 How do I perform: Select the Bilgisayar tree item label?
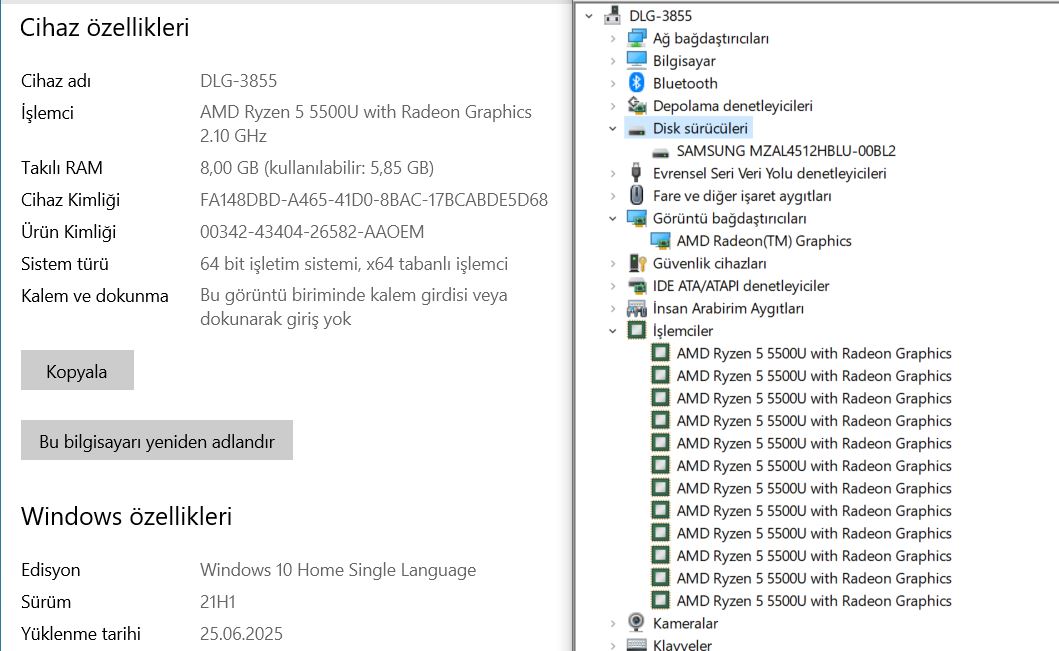point(684,61)
